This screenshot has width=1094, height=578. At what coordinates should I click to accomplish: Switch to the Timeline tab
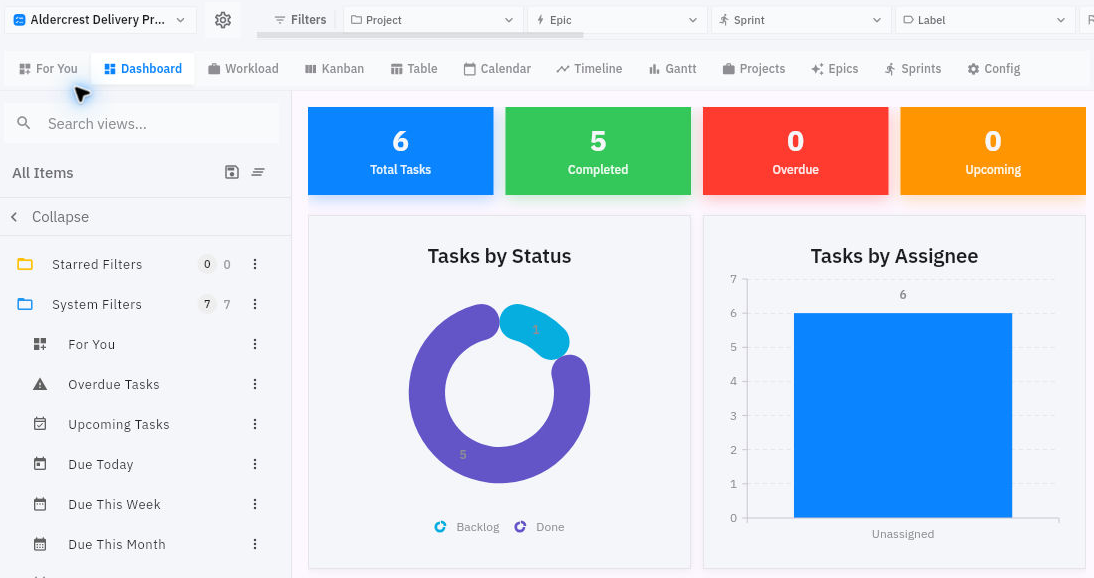589,68
